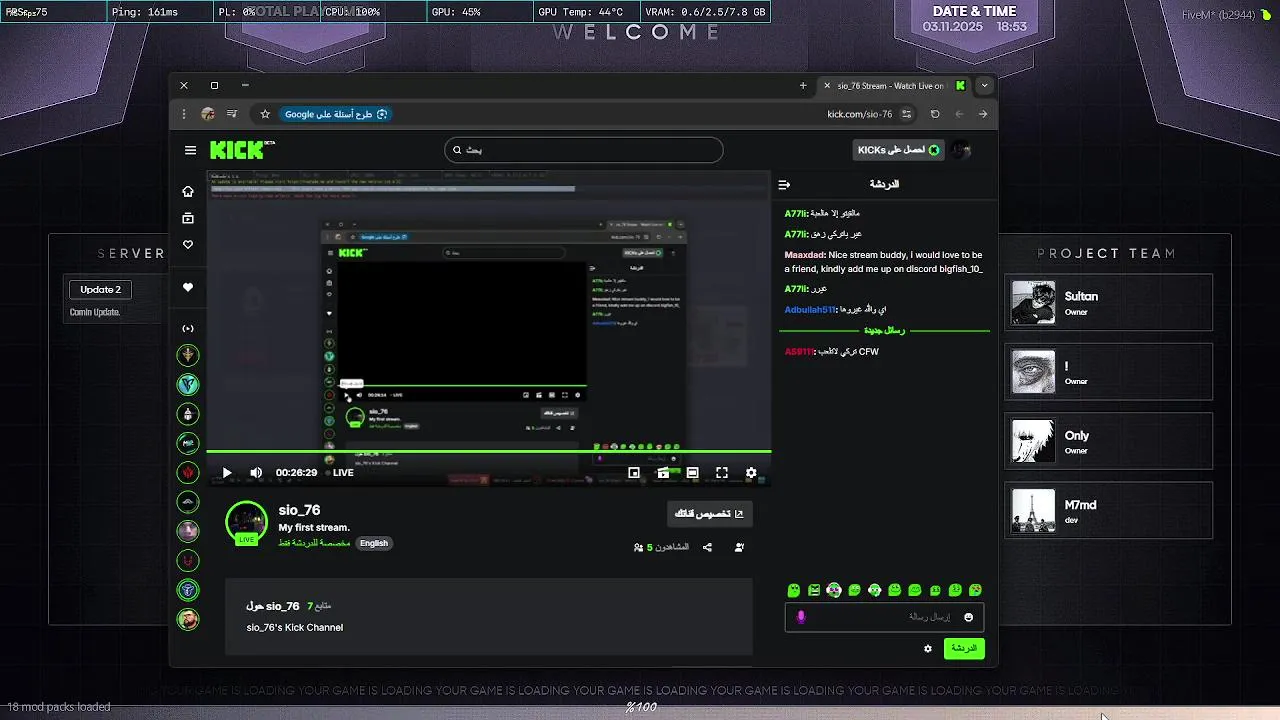Select the sio_76 Stream browser tab
Screen dimensions: 1280x720
[x=895, y=86]
